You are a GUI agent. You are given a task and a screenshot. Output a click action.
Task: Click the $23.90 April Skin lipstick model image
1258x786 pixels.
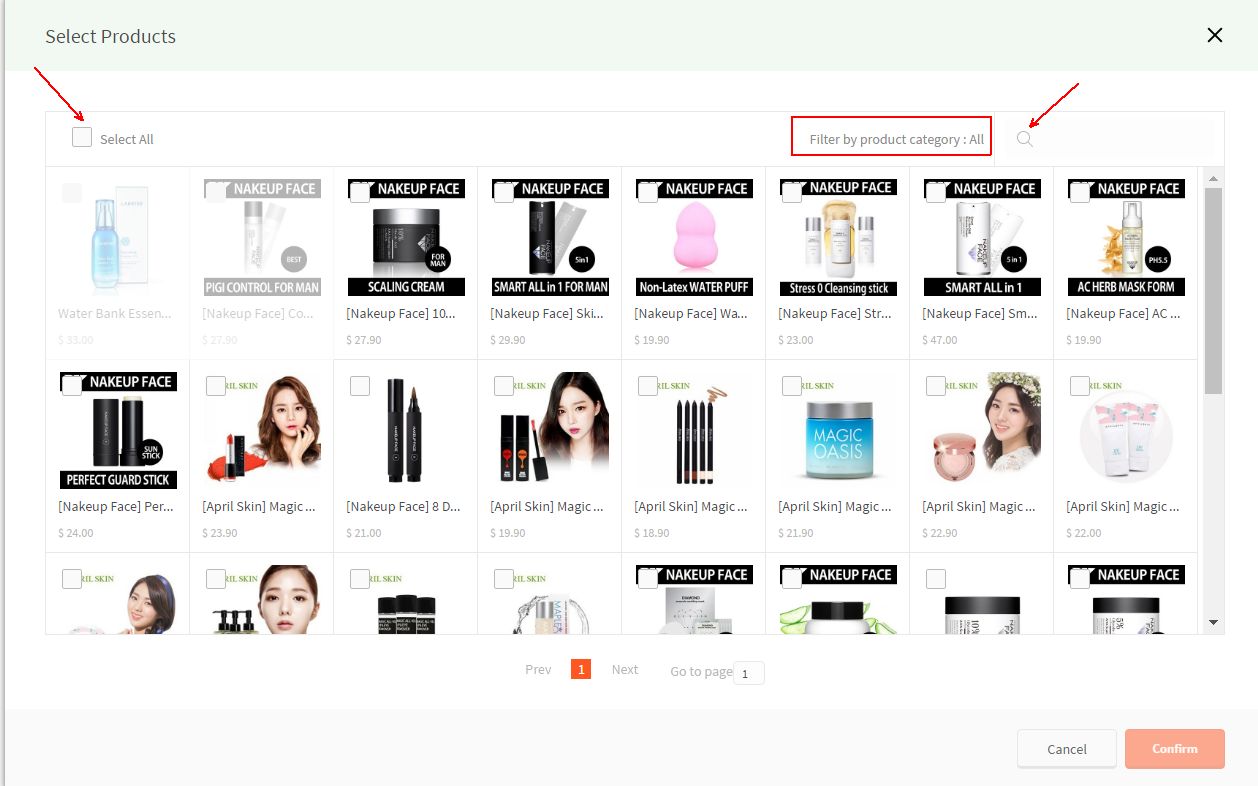[x=262, y=431]
